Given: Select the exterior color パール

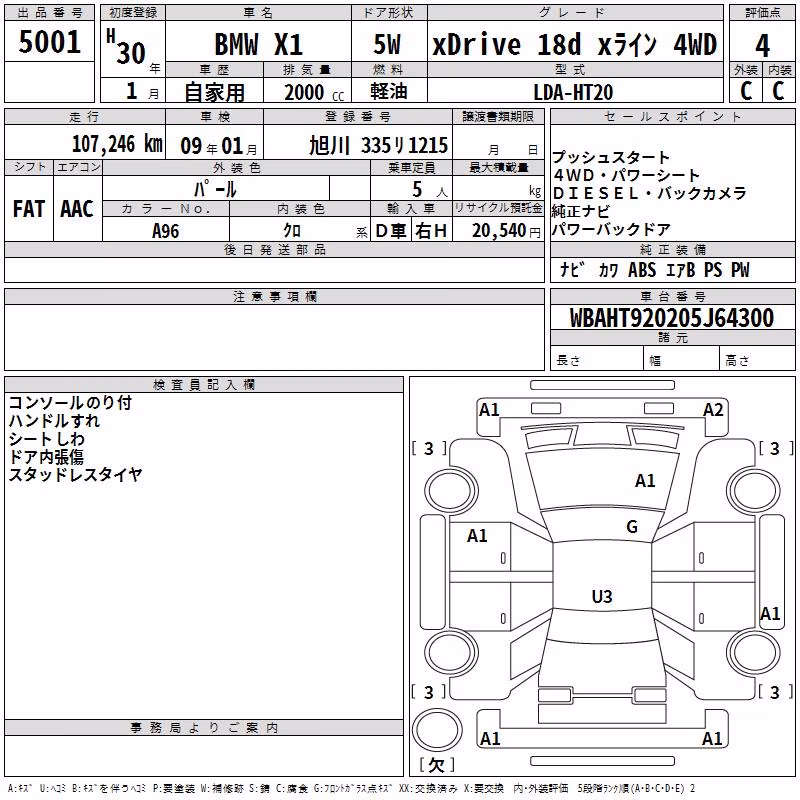Looking at the screenshot, I should point(215,189).
